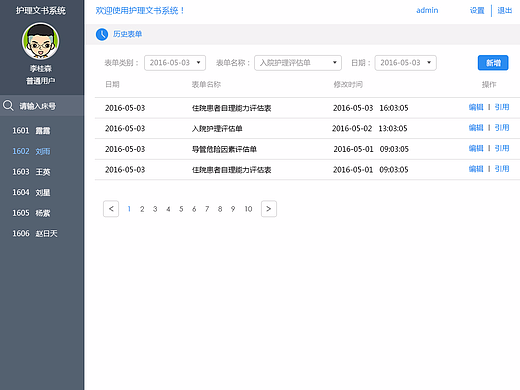Click the blue 新增 button
520x390 pixels.
[x=493, y=63]
